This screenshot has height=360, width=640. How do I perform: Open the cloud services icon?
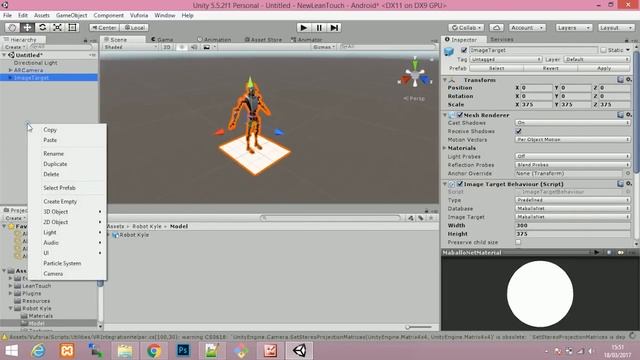[x=496, y=27]
